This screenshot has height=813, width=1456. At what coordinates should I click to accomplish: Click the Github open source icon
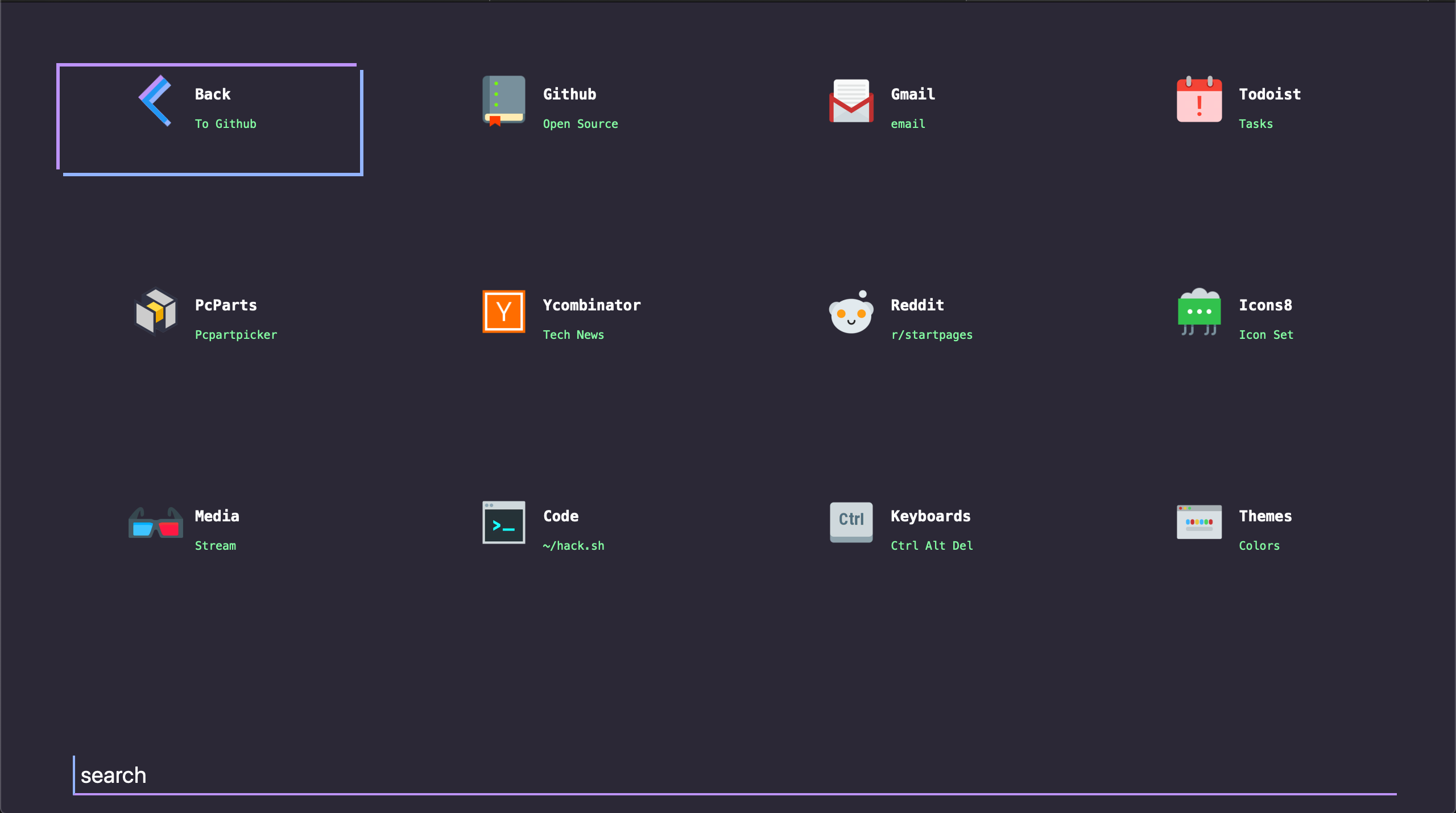point(502,101)
